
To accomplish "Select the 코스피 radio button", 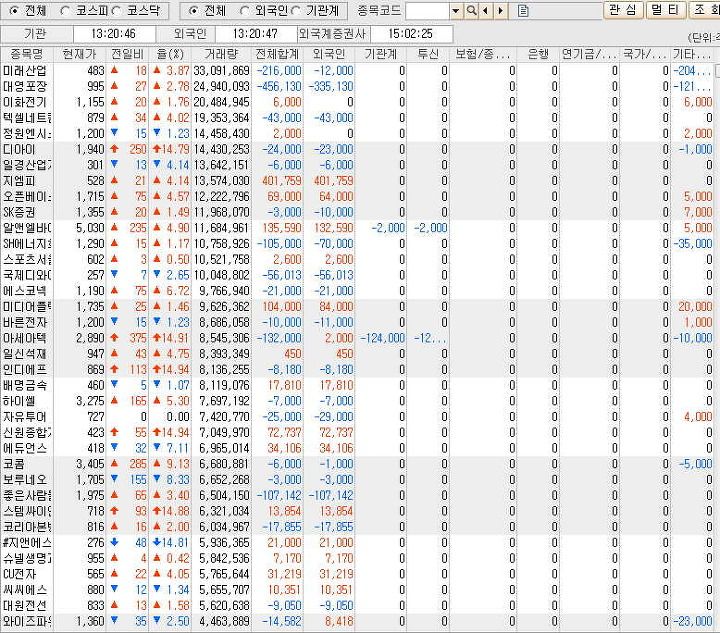I will (65, 11).
